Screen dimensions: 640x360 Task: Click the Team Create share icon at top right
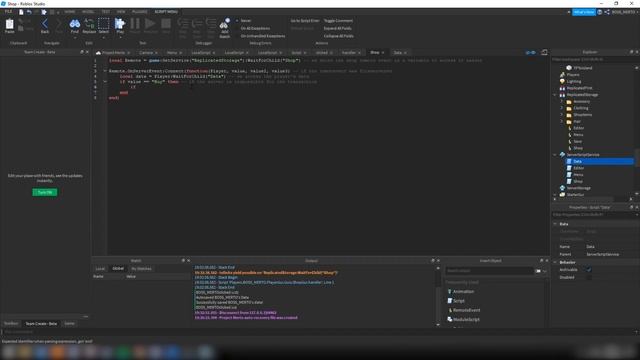pyautogui.click(x=607, y=12)
